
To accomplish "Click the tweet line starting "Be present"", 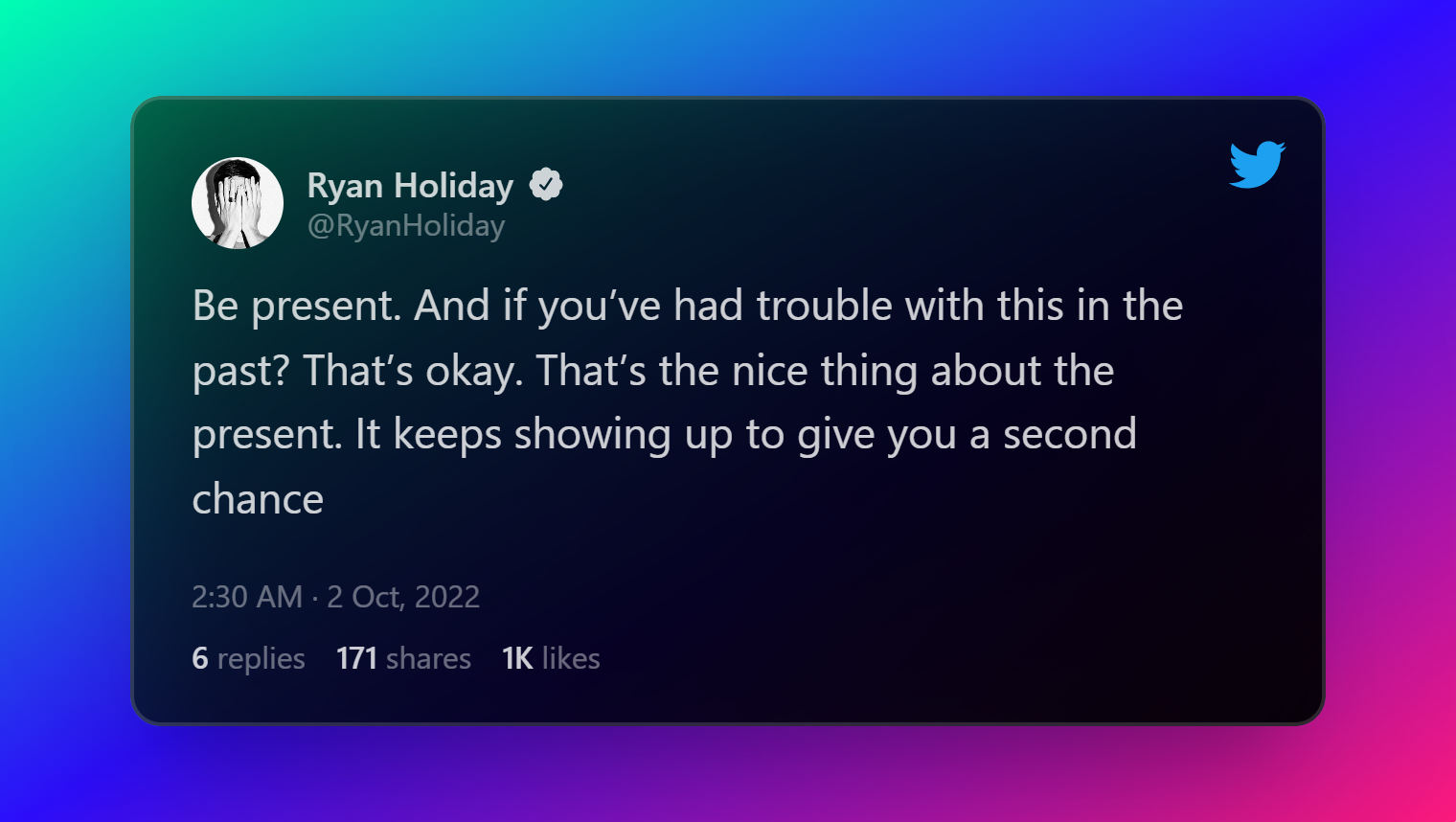I will pyautogui.click(x=688, y=306).
